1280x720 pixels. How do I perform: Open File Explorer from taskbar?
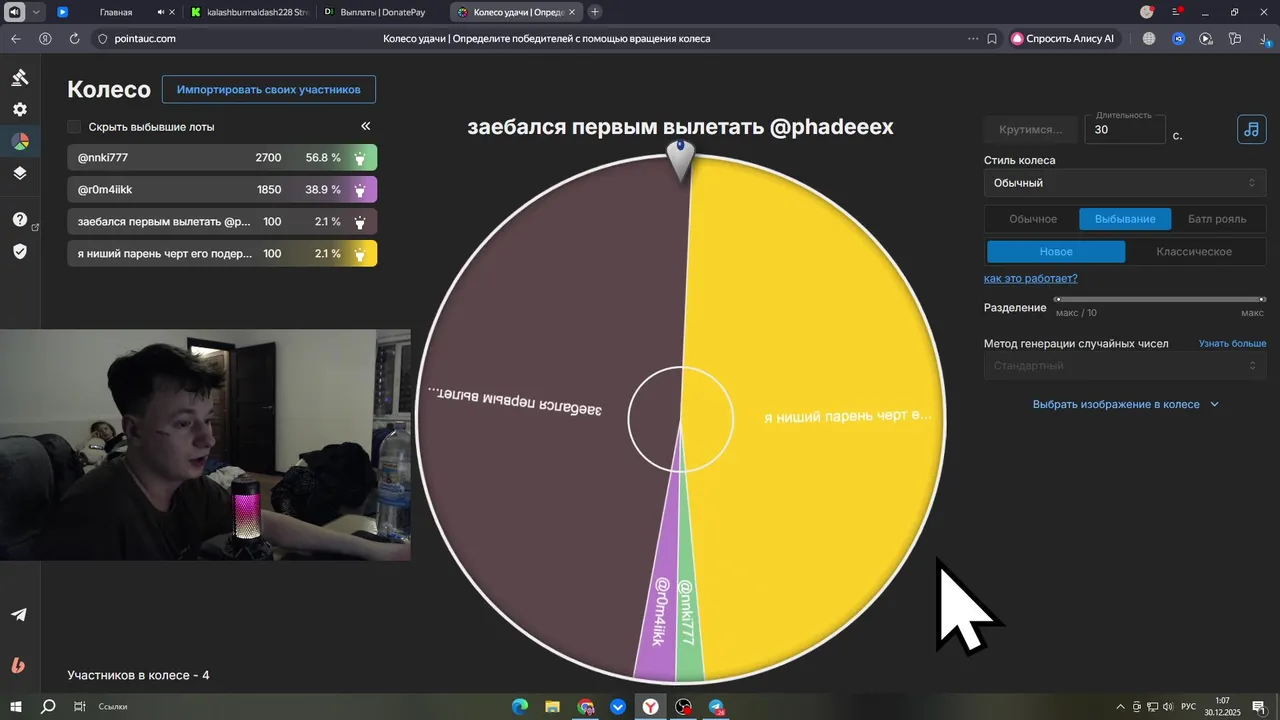tap(553, 707)
